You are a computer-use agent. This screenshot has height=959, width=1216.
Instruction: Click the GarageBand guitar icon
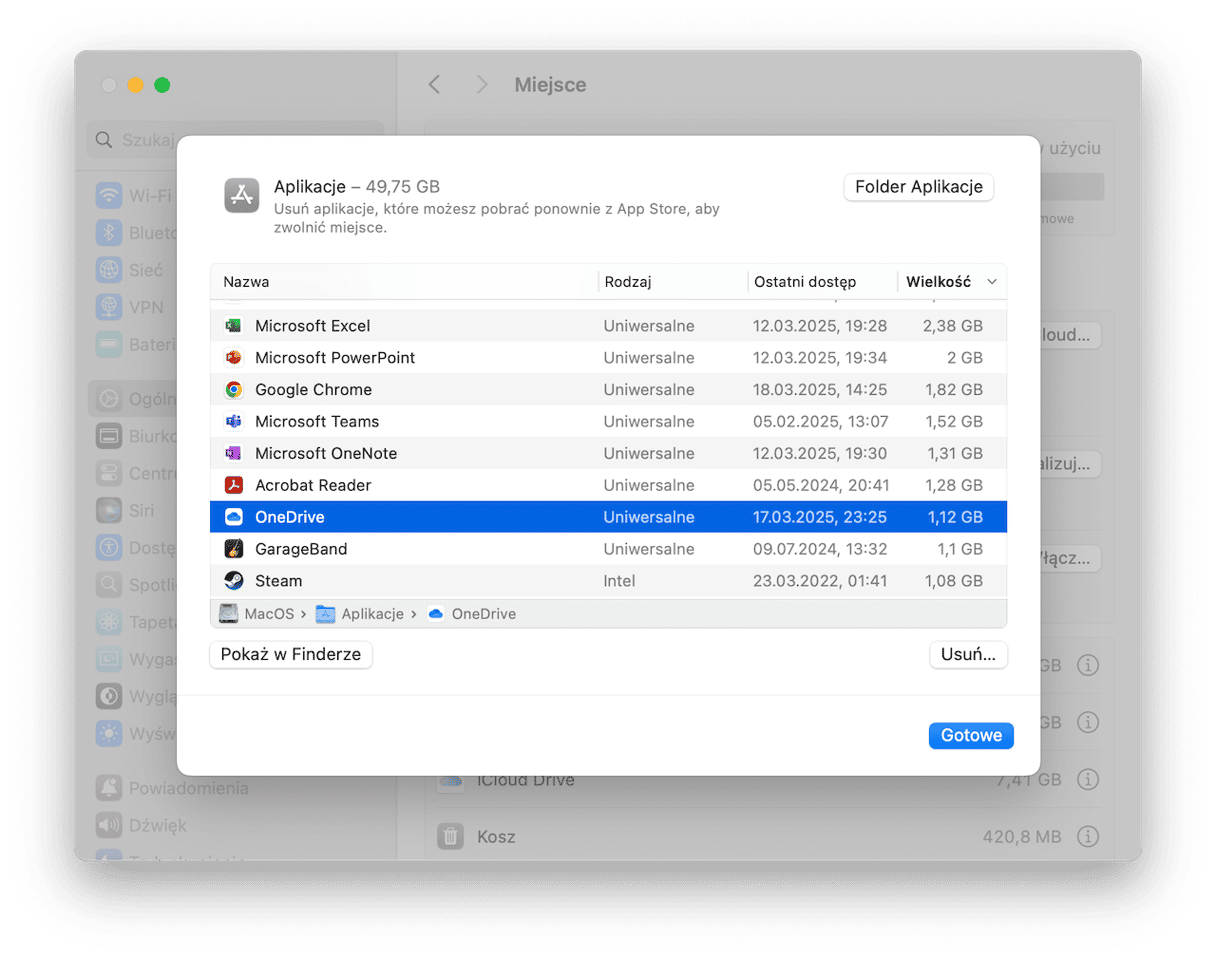pyautogui.click(x=233, y=549)
